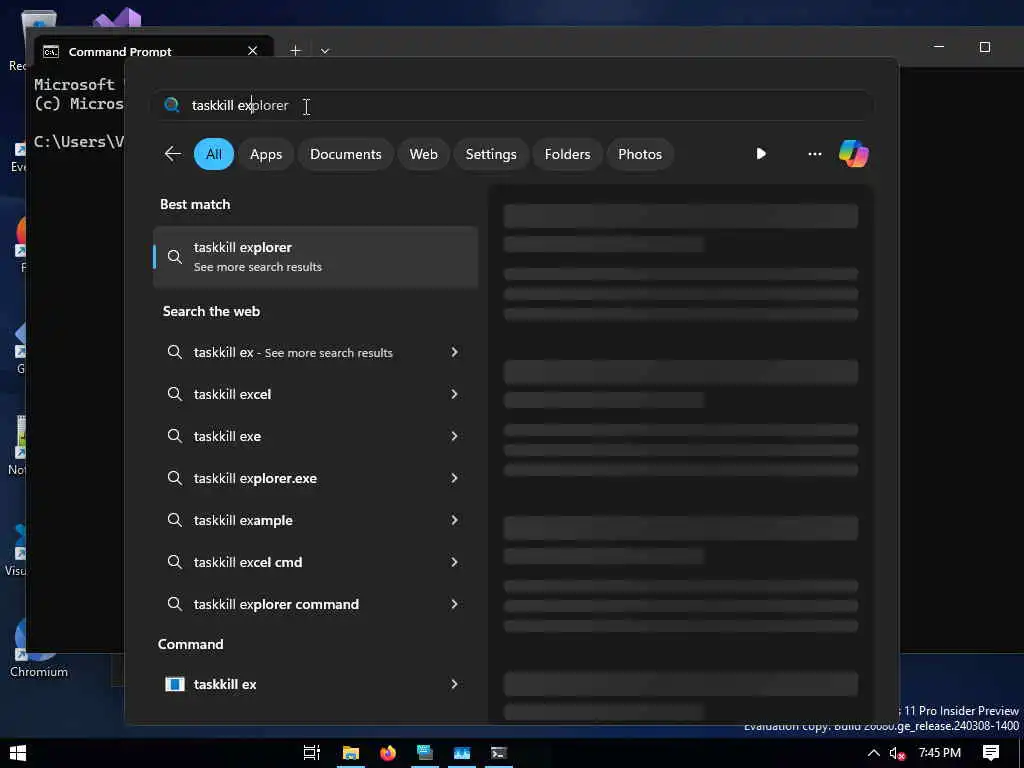Open the tab dropdown in Command Prompt window
This screenshot has height=768, width=1024.
(325, 51)
